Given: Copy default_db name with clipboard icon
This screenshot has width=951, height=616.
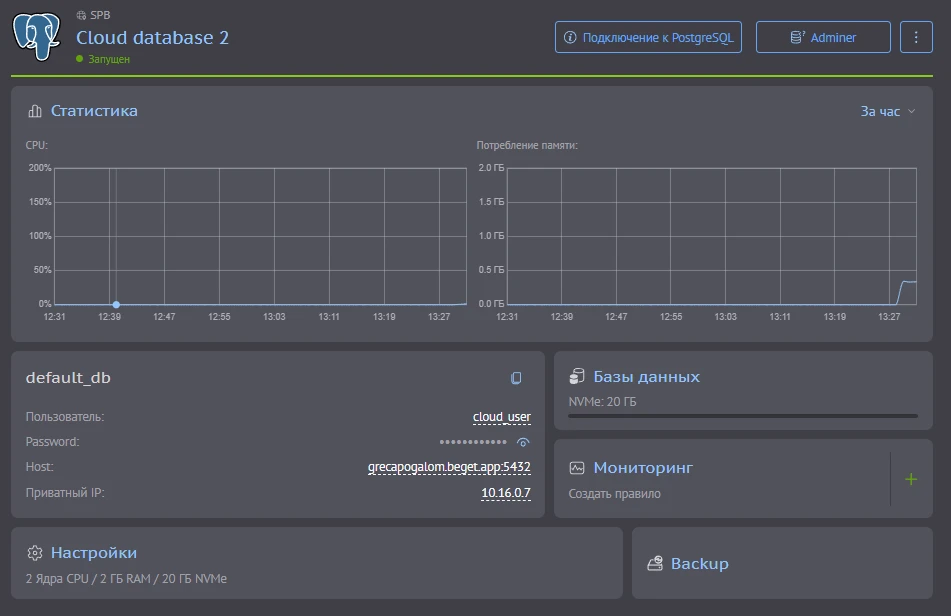Looking at the screenshot, I should pyautogui.click(x=516, y=378).
